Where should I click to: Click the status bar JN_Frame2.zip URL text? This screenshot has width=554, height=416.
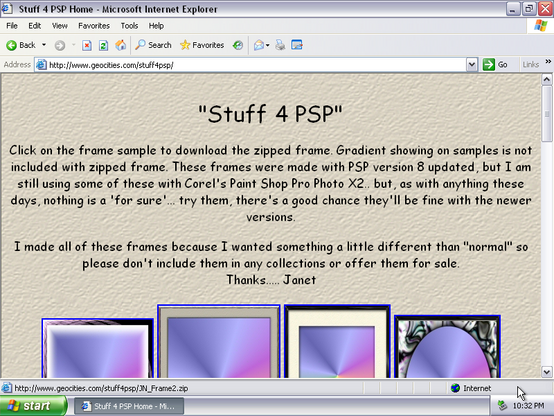101,388
